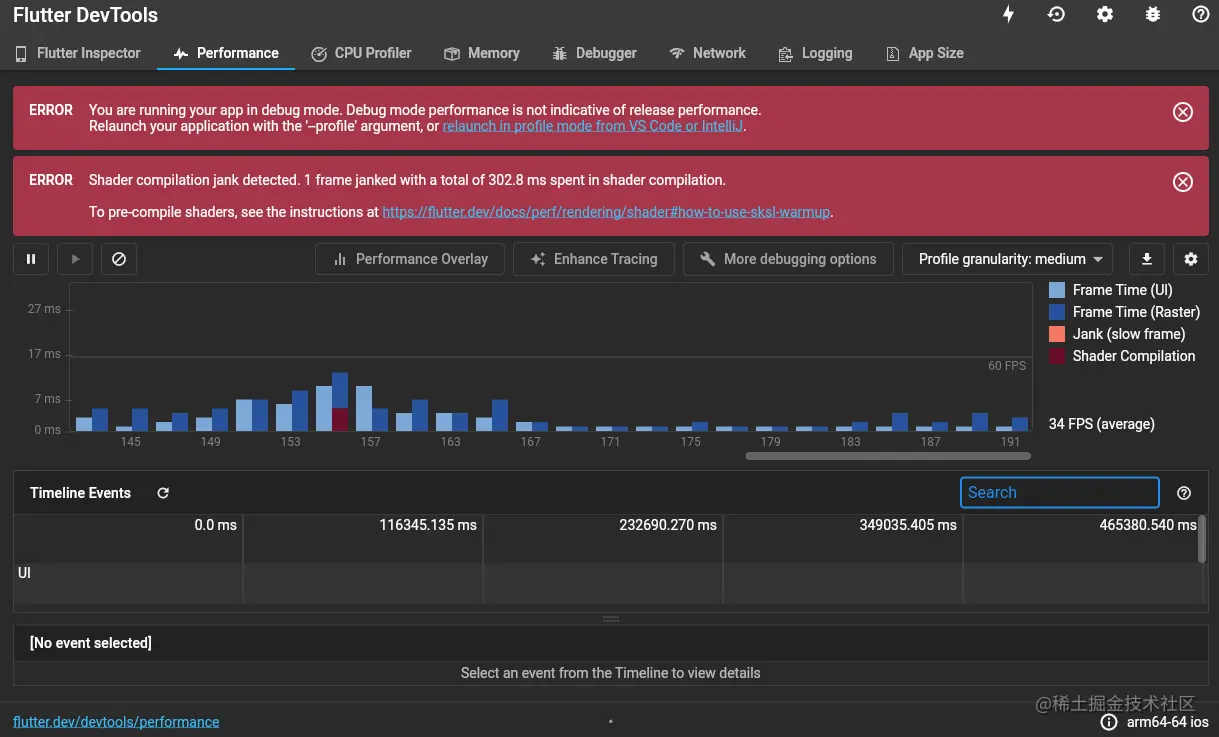Viewport: 1219px width, 737px height.
Task: Open timeline help icon next to Search
Action: 1184,493
